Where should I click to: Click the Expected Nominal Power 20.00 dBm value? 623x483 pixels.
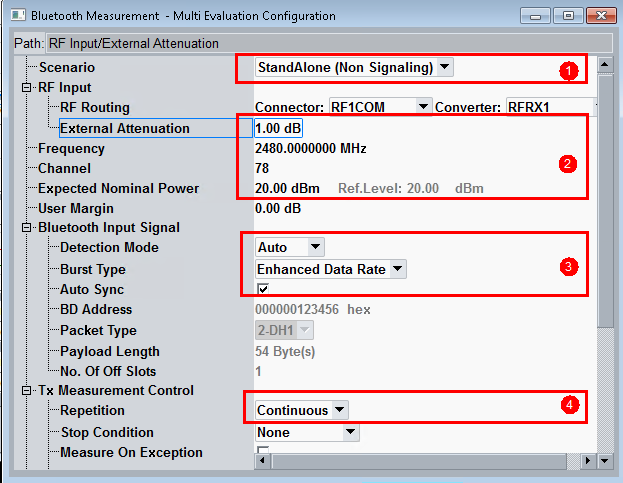(x=287, y=188)
